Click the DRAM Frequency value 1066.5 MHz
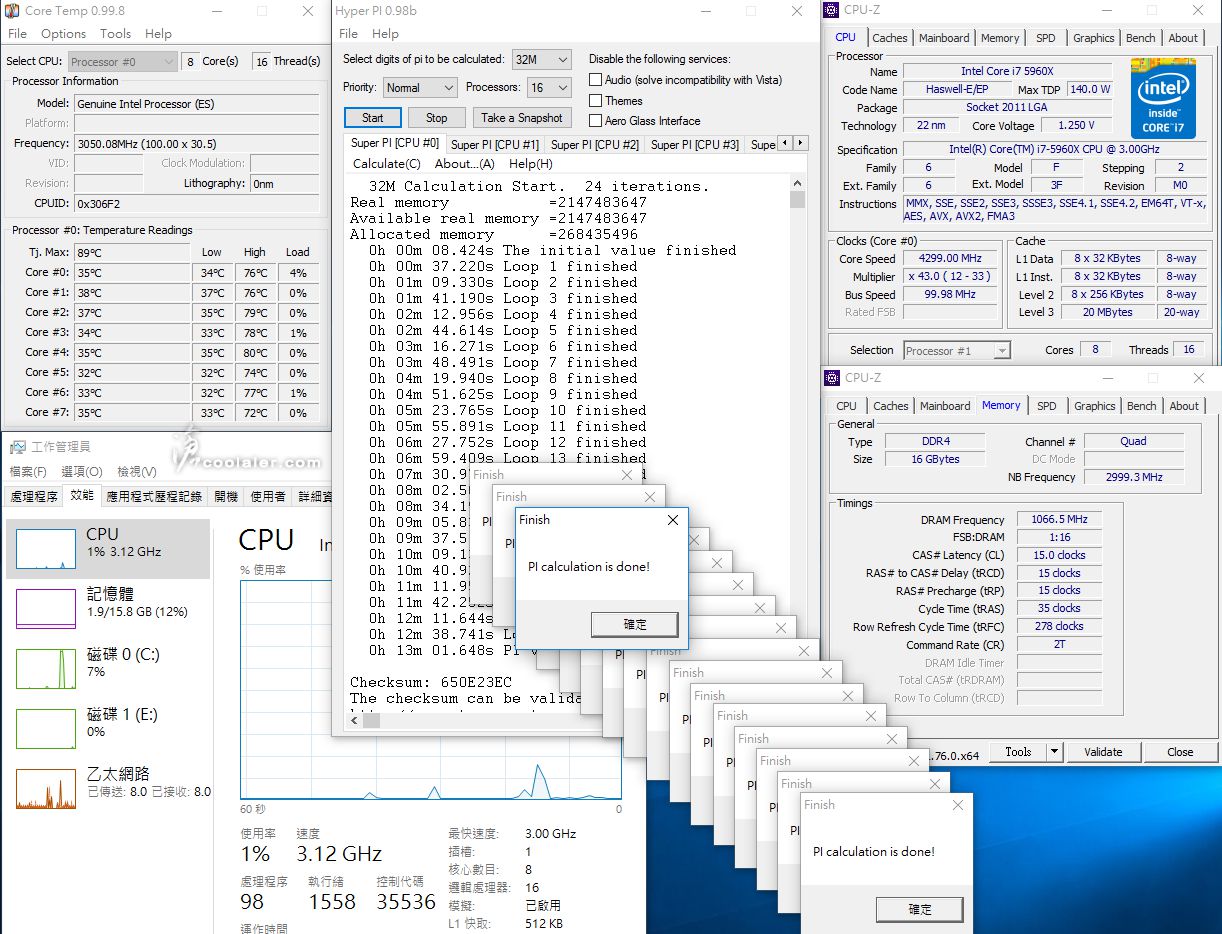 tap(1059, 520)
